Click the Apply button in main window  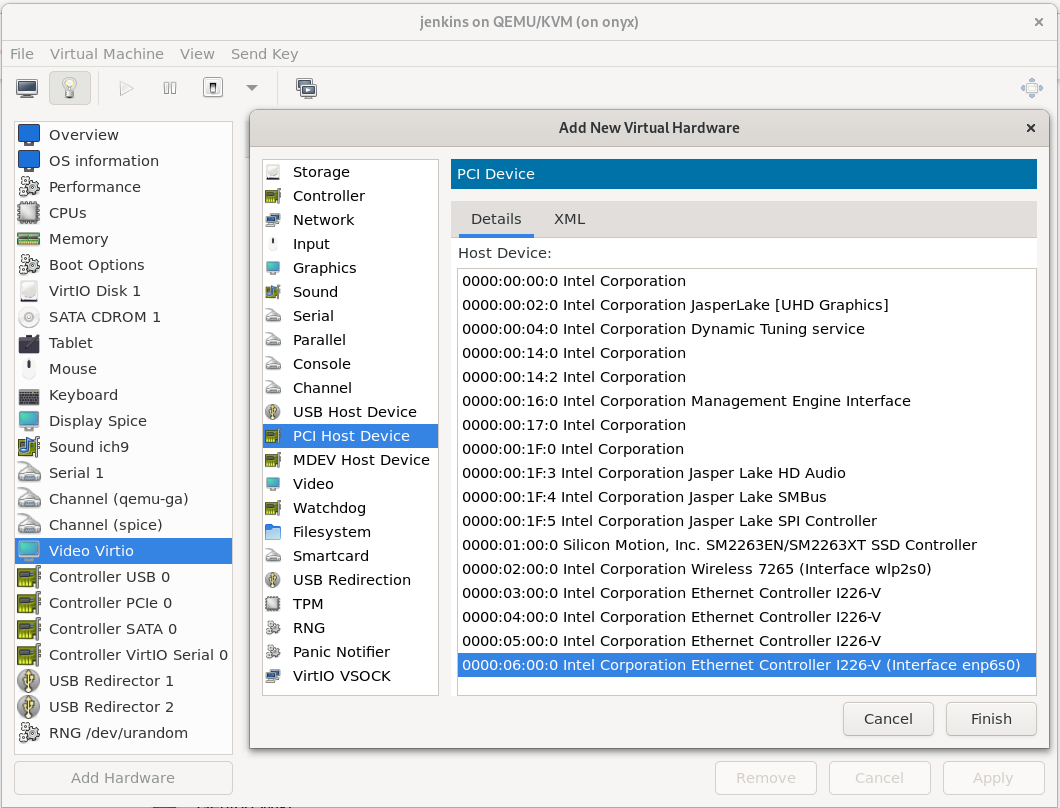click(994, 778)
